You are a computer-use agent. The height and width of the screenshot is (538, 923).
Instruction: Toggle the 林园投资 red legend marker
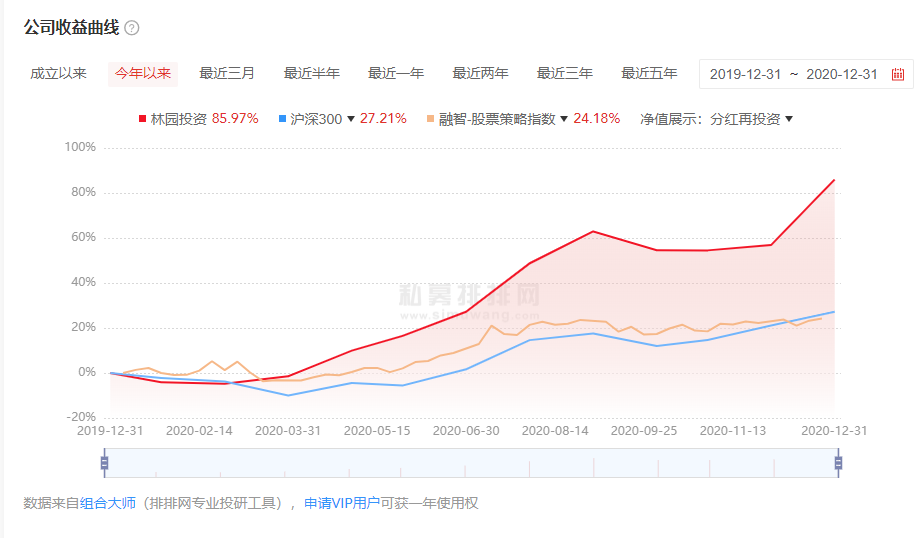pyautogui.click(x=142, y=119)
